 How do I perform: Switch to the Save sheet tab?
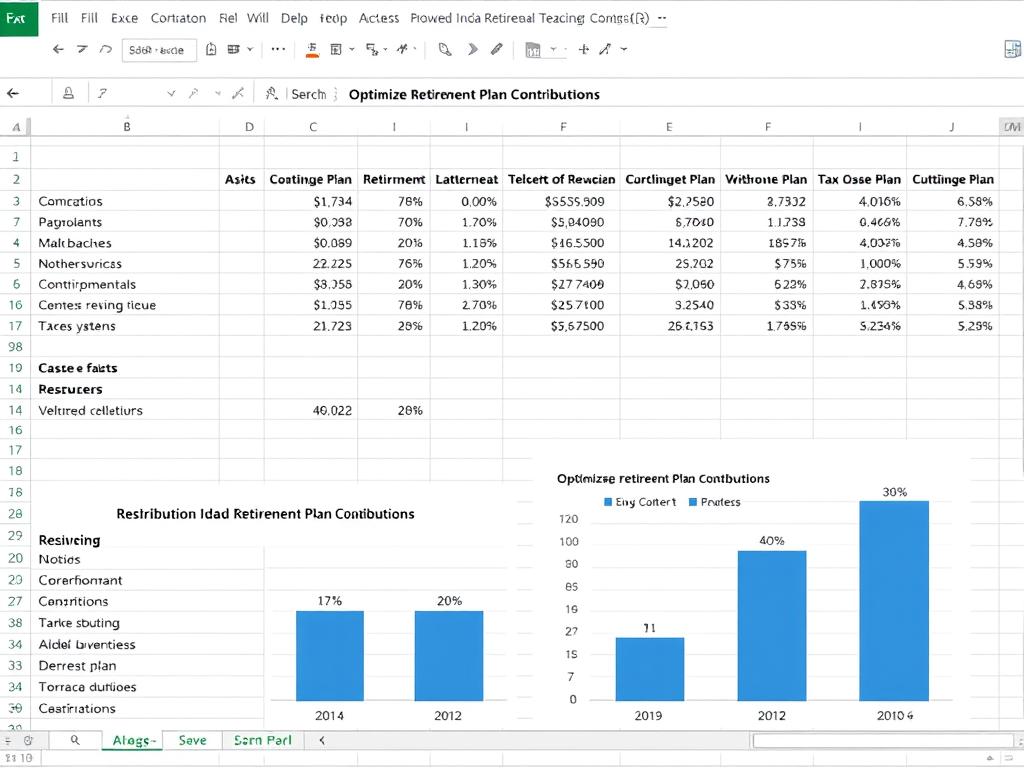(x=192, y=740)
